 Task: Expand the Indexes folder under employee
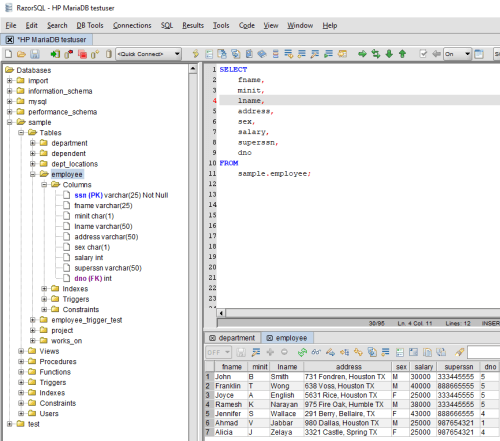[44, 289]
